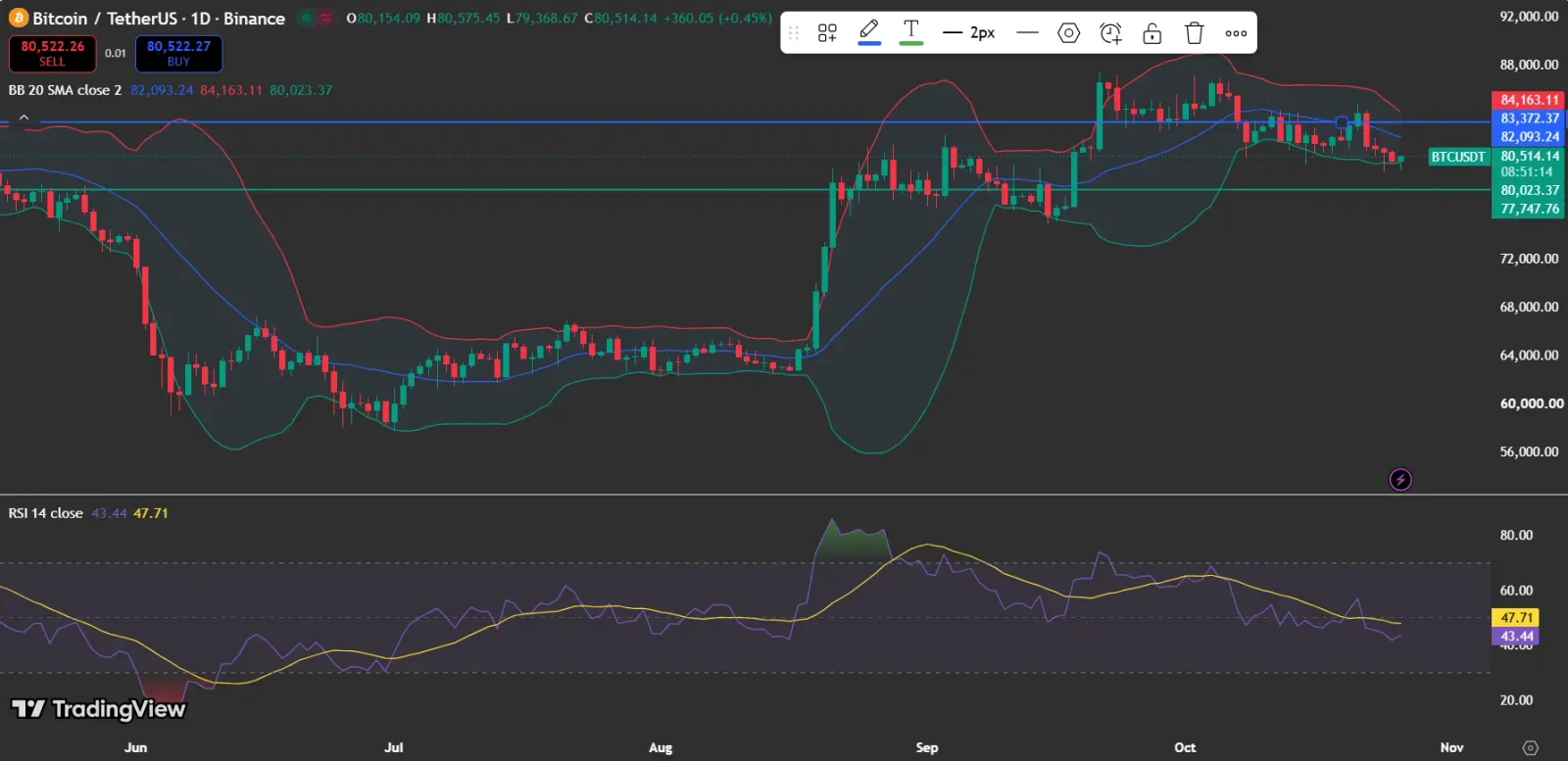Click the TradingView logo
This screenshot has width=1568, height=761.
click(x=98, y=709)
